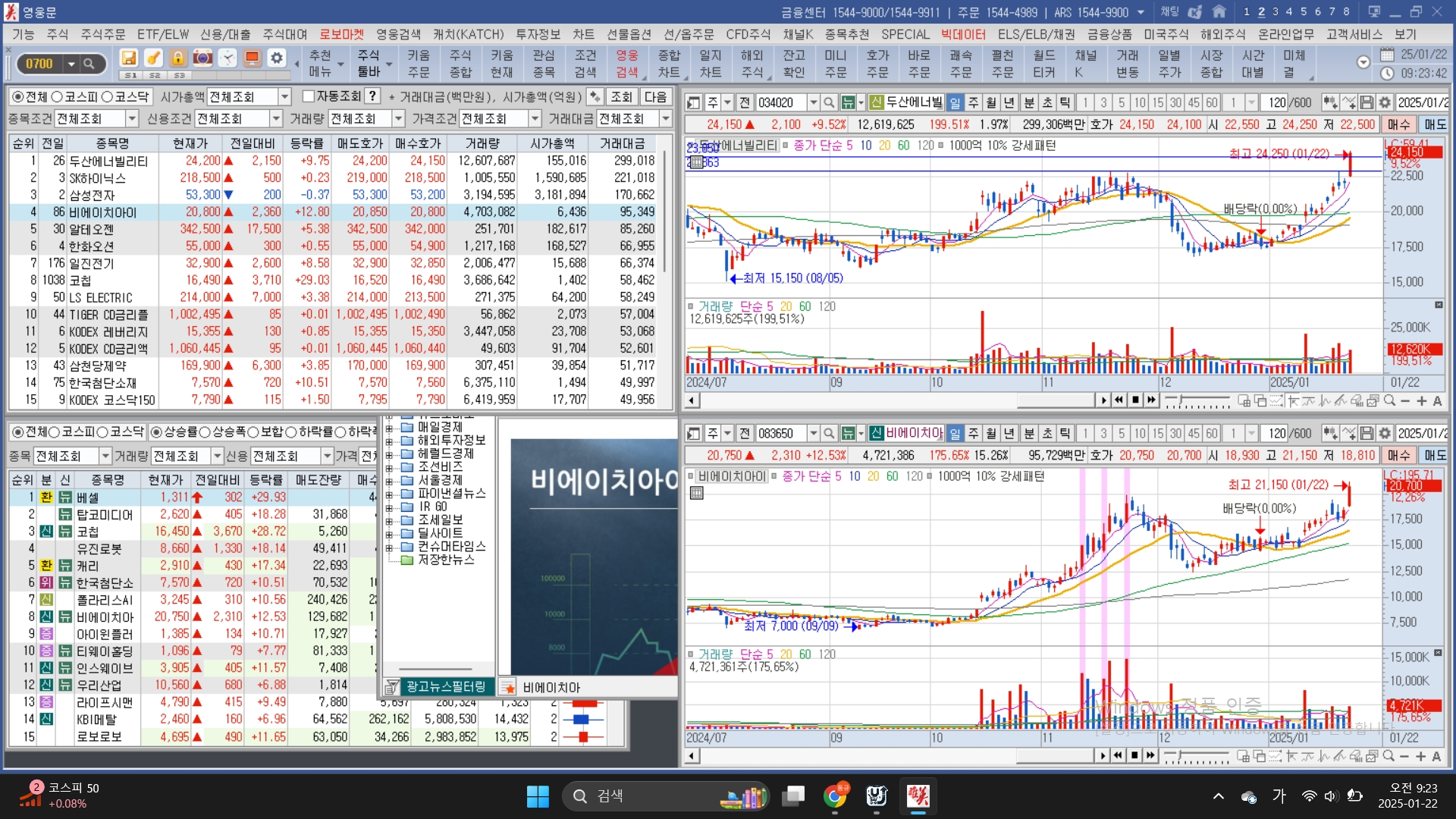Click the camera screenshot icon in toolbar
1456x819 pixels.
(x=202, y=58)
